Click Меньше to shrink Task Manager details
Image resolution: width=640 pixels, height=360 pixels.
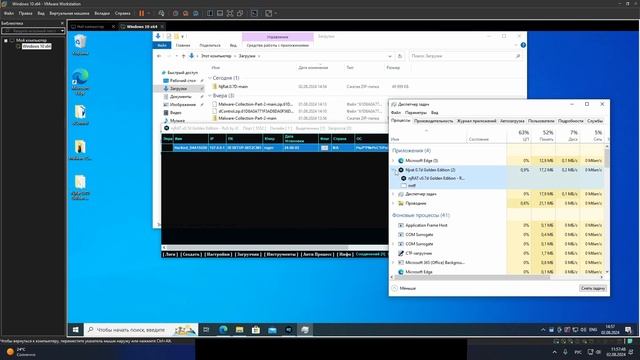coord(404,288)
